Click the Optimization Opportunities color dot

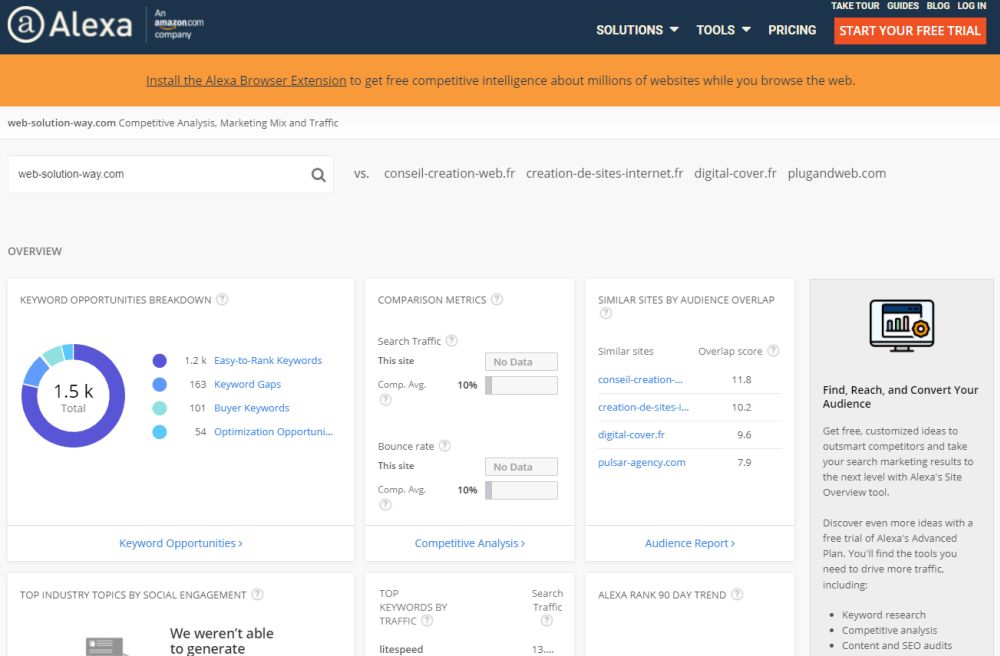(x=159, y=432)
